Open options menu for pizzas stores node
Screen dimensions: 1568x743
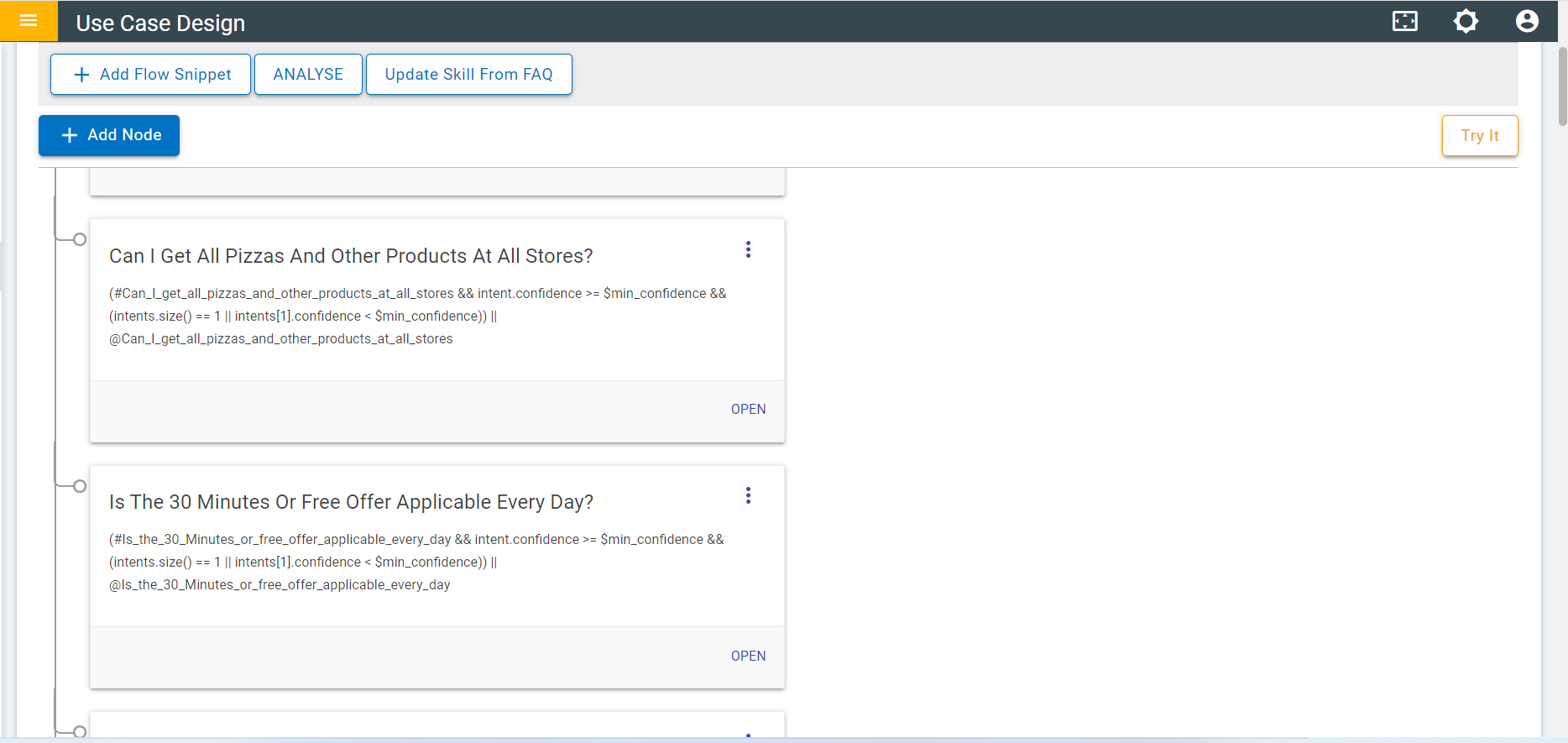click(748, 249)
